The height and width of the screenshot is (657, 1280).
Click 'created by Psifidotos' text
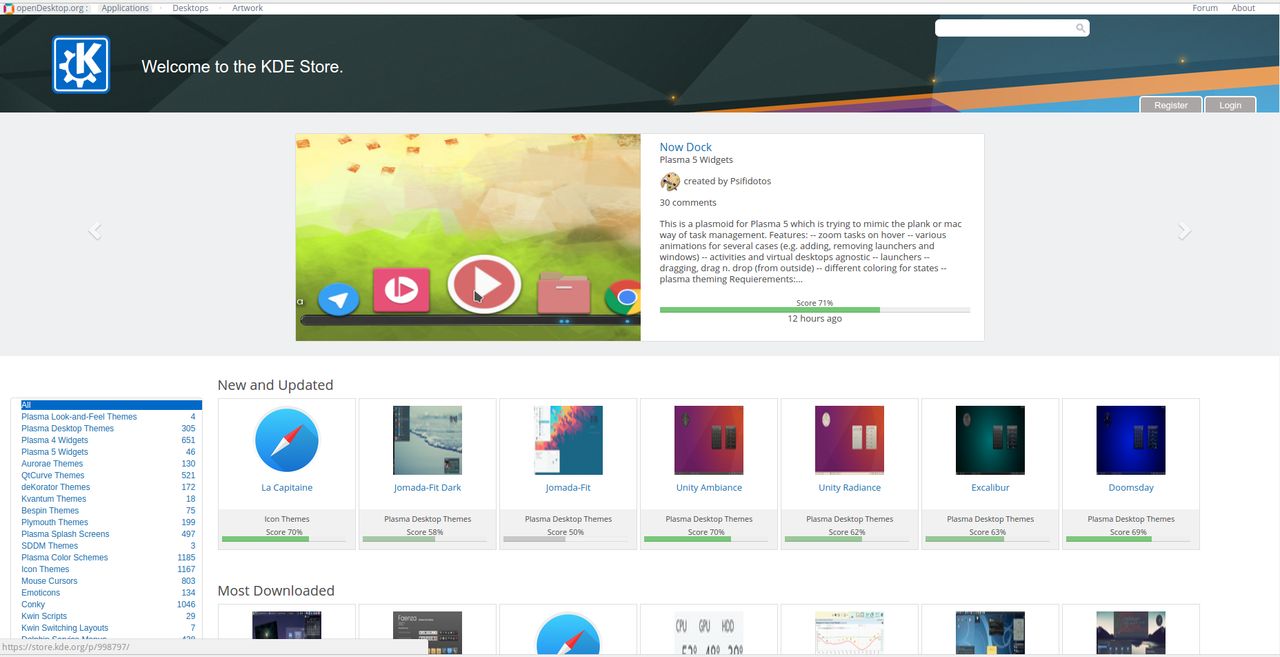point(727,181)
